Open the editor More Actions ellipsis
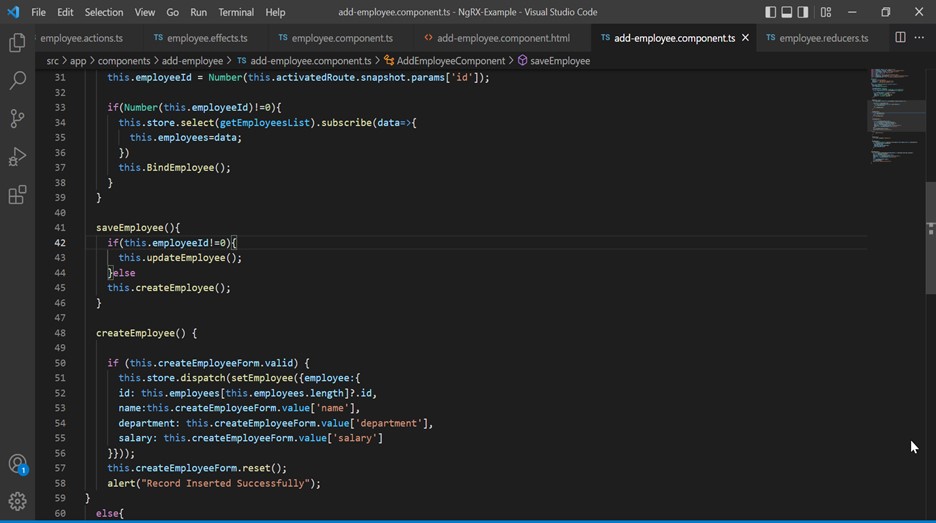Image resolution: width=936 pixels, height=523 pixels. coord(919,38)
